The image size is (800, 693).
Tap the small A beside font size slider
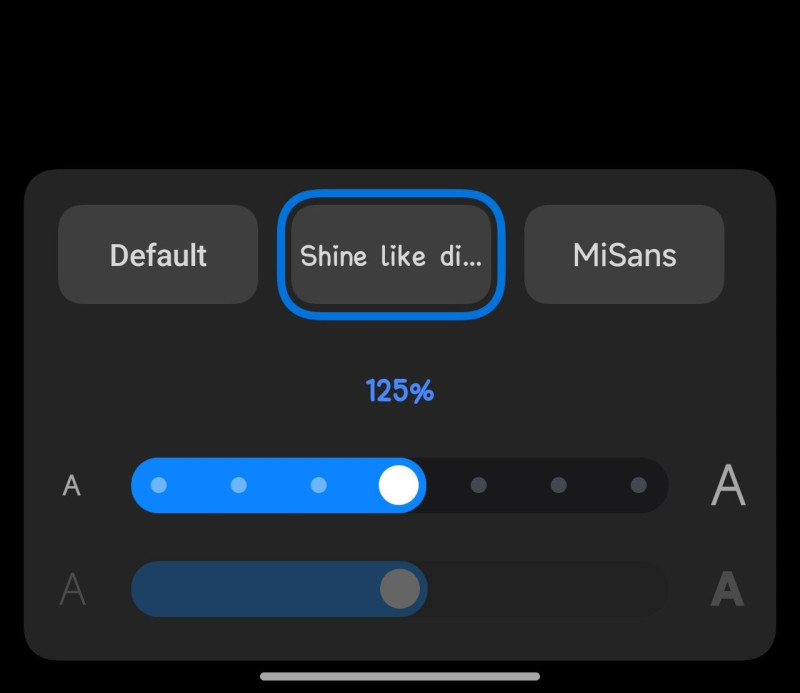[72, 486]
